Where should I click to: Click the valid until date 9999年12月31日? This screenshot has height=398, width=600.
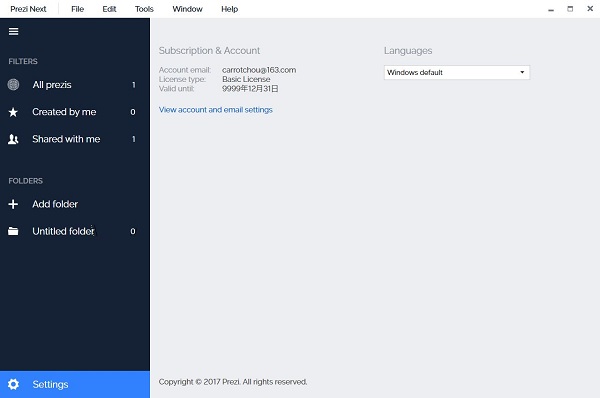(x=250, y=89)
